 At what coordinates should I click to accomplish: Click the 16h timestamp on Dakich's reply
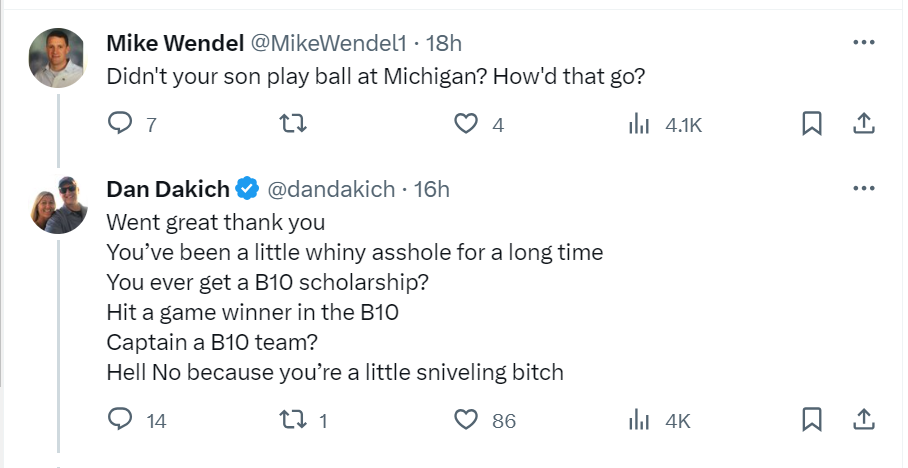click(x=432, y=189)
